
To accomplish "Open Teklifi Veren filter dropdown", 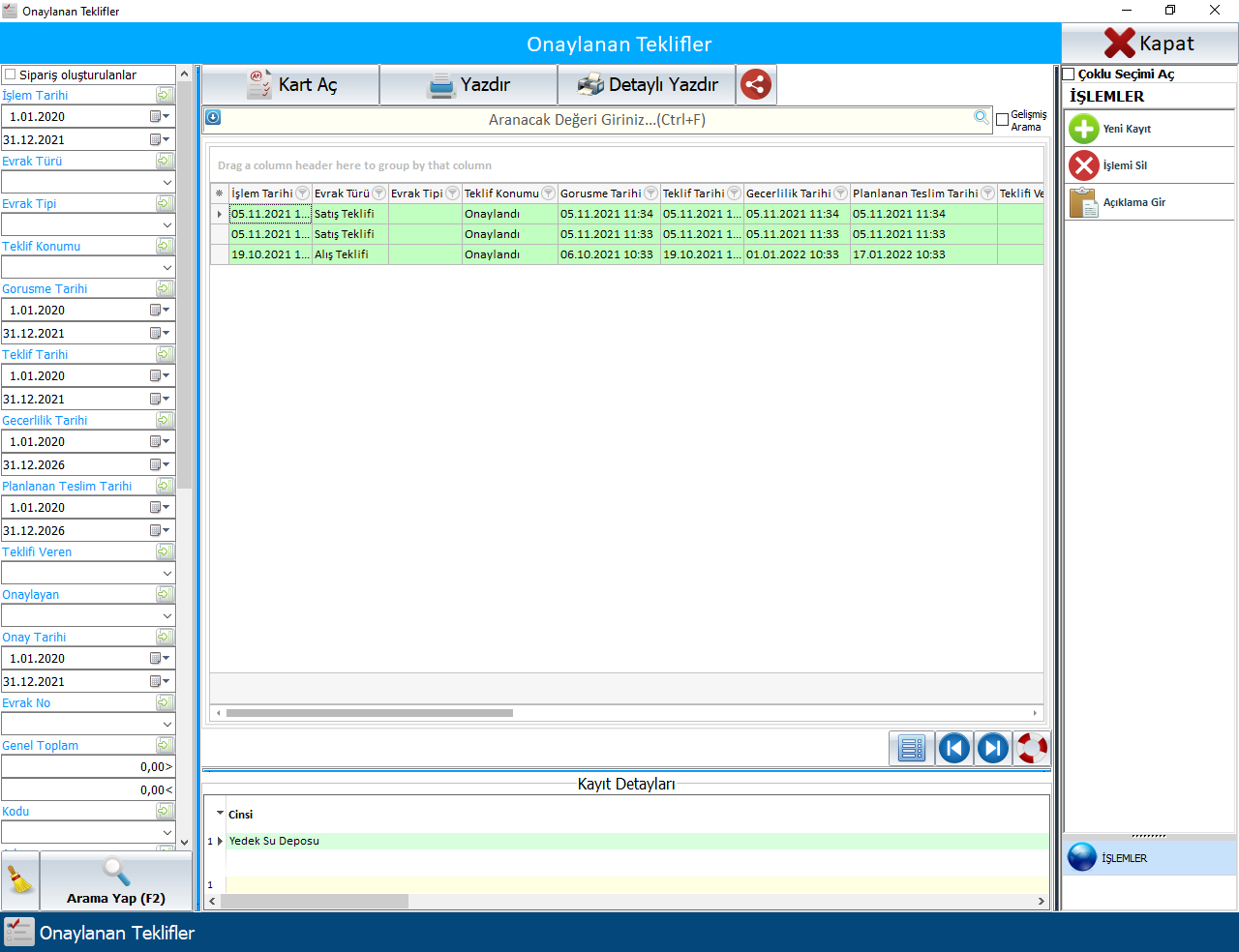I will tap(166, 573).
